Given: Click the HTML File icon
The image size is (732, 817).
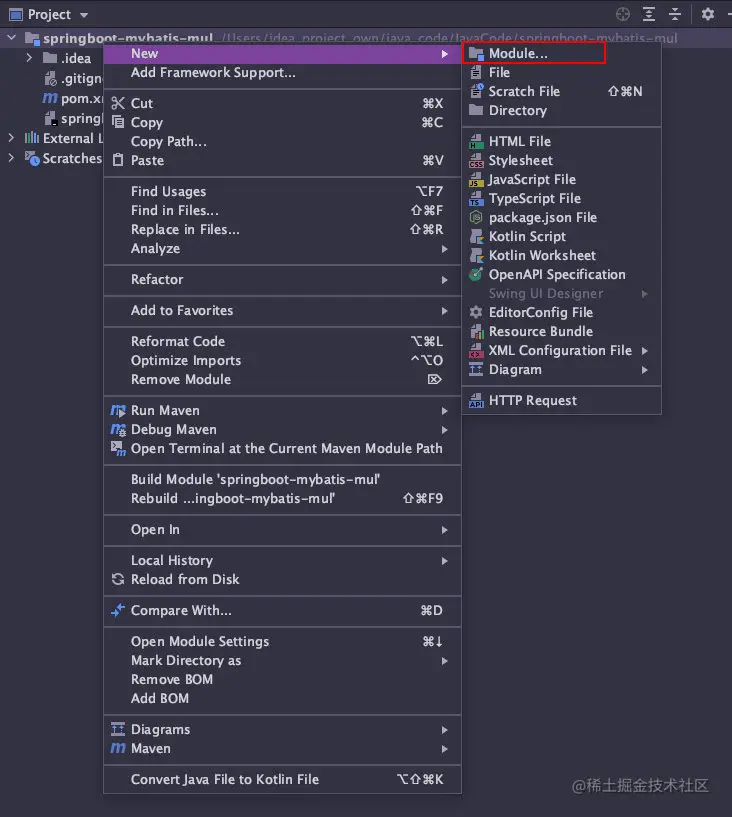Looking at the screenshot, I should (476, 141).
